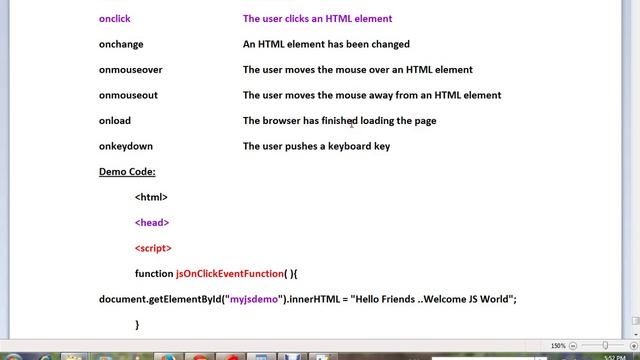Click "The browser has finished loading the page"
640x360 pixels.
click(340, 121)
